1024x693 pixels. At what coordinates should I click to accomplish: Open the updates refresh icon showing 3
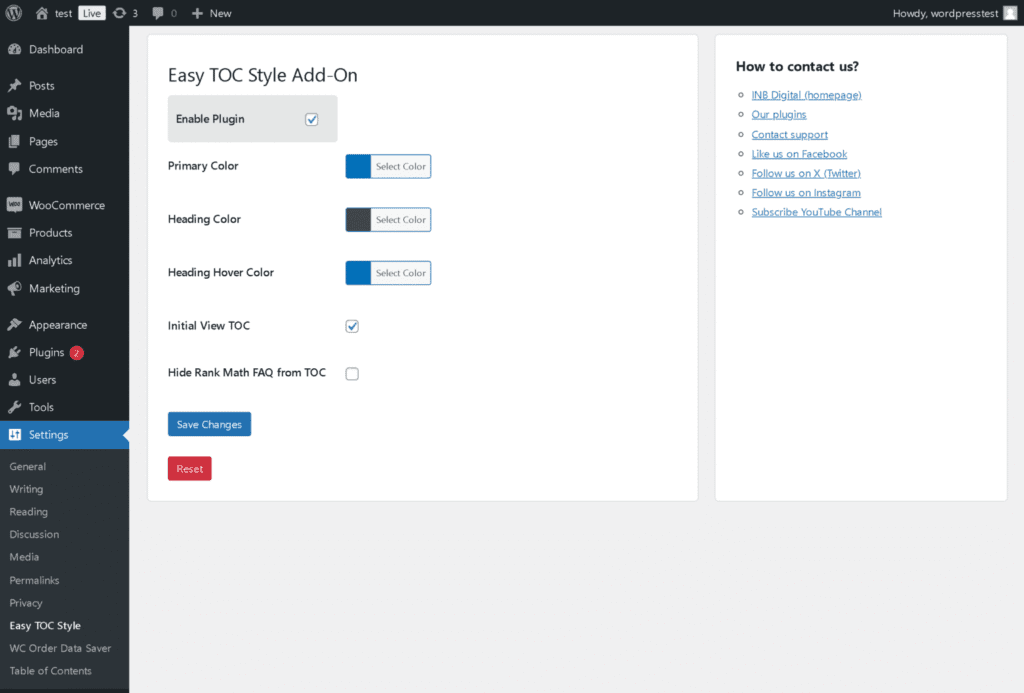[x=122, y=13]
